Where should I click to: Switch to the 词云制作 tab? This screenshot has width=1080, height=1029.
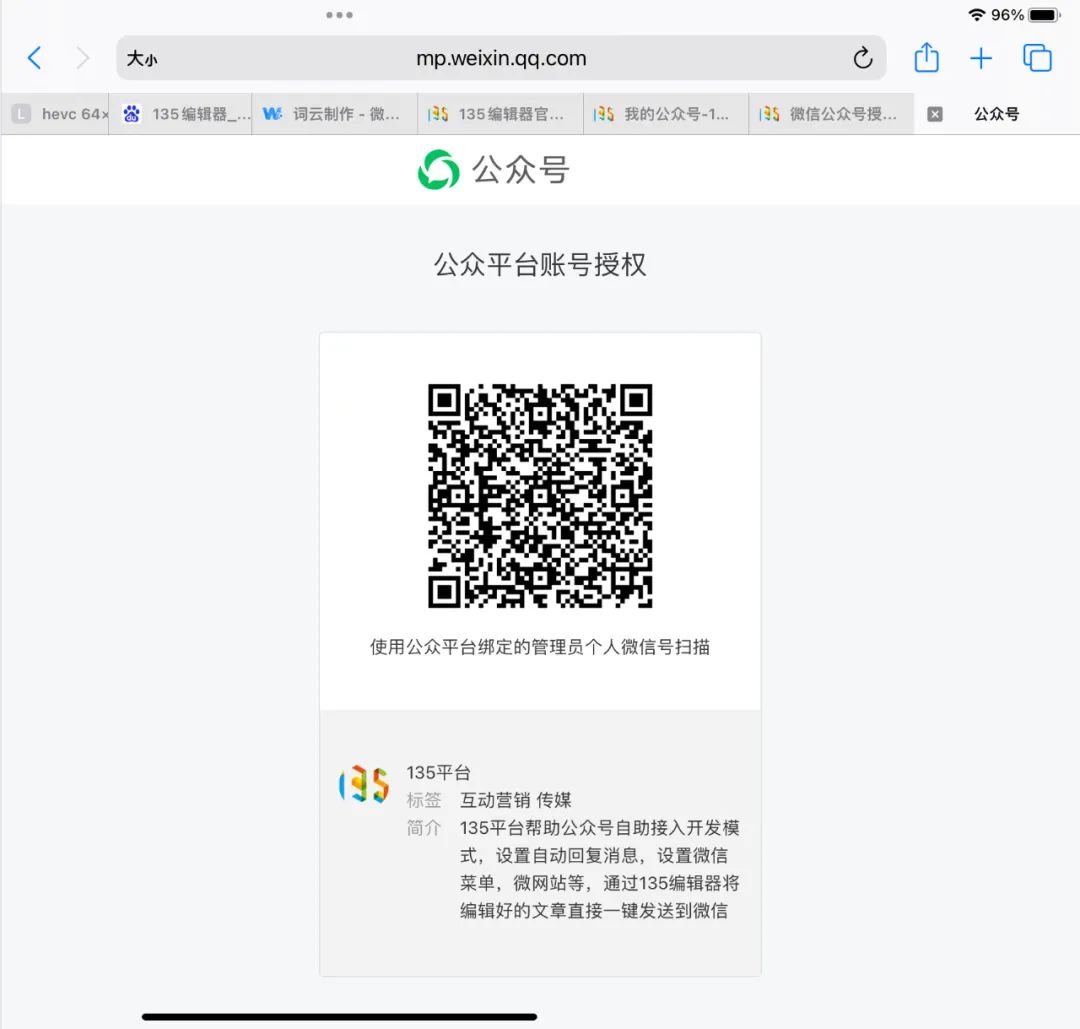point(335,114)
